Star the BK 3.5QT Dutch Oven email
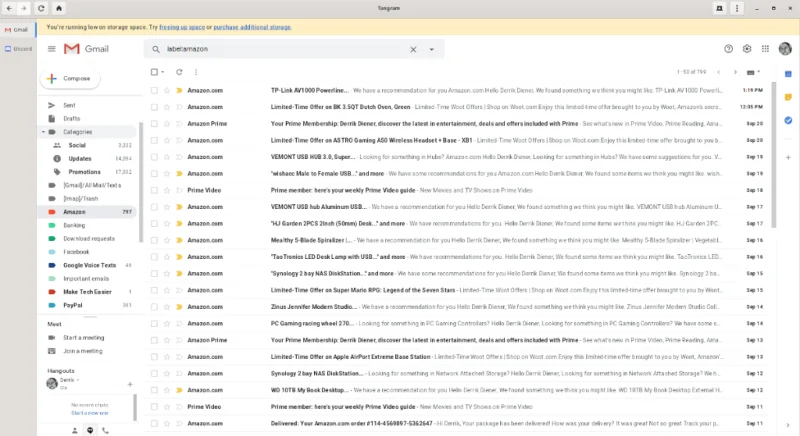Viewport: 800px width, 436px height. click(166, 107)
